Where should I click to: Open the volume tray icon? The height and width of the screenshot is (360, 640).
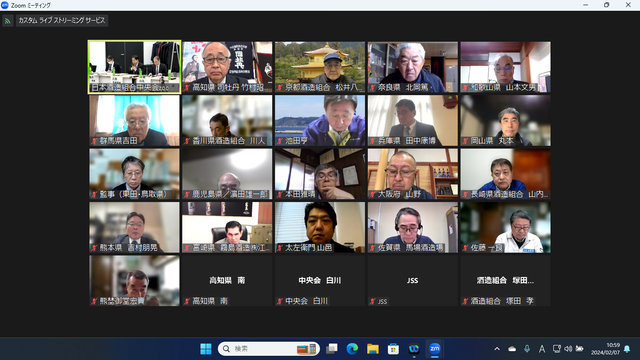point(568,349)
